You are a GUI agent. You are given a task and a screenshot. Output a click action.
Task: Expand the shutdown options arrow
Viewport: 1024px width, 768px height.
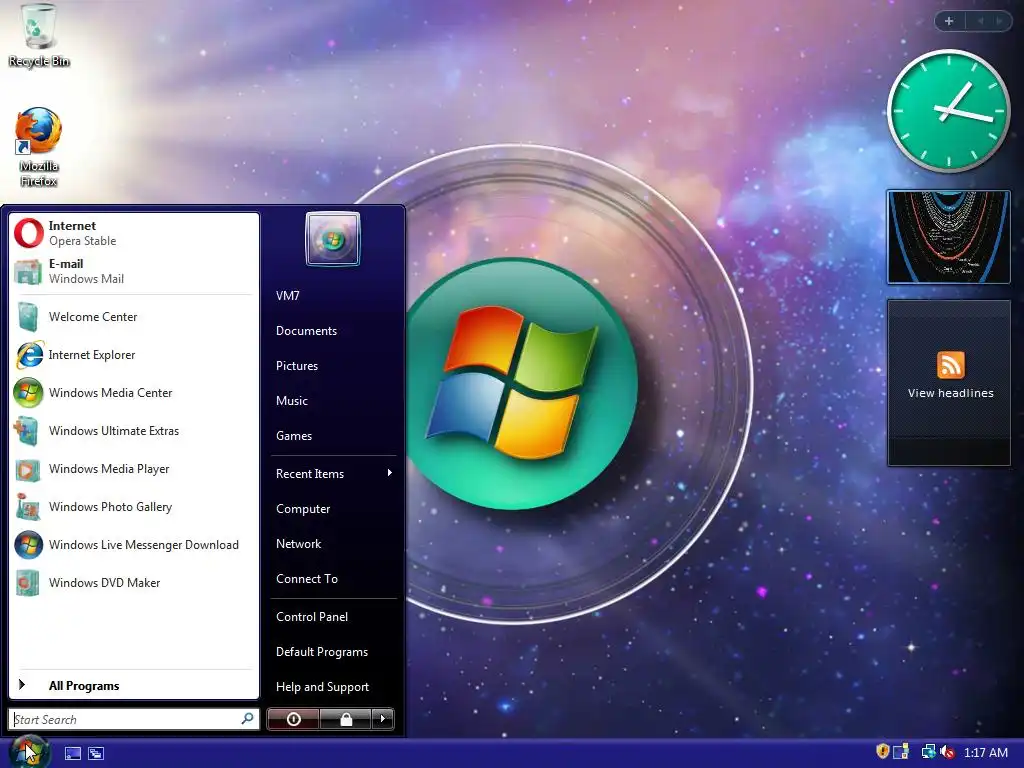click(383, 719)
